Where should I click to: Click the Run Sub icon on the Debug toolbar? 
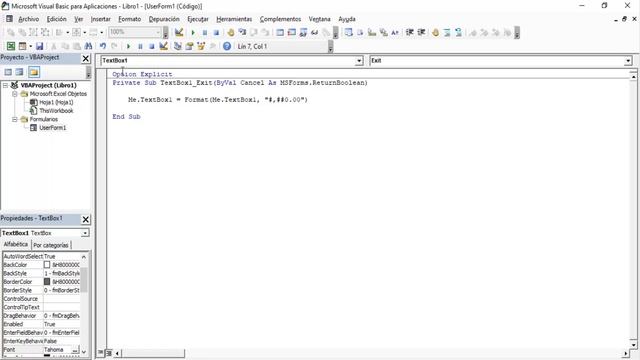pyautogui.click(x=193, y=32)
